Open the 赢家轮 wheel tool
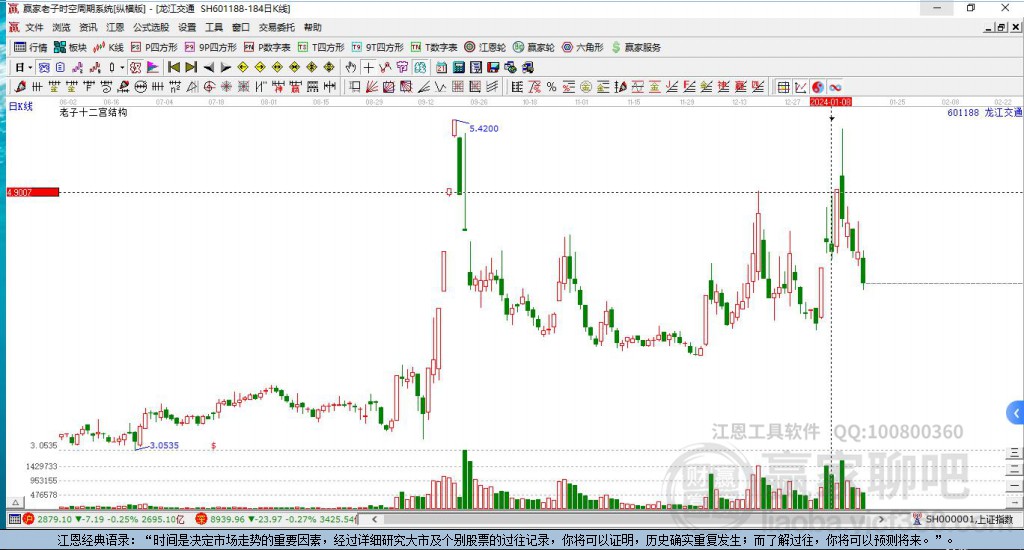 (534, 47)
